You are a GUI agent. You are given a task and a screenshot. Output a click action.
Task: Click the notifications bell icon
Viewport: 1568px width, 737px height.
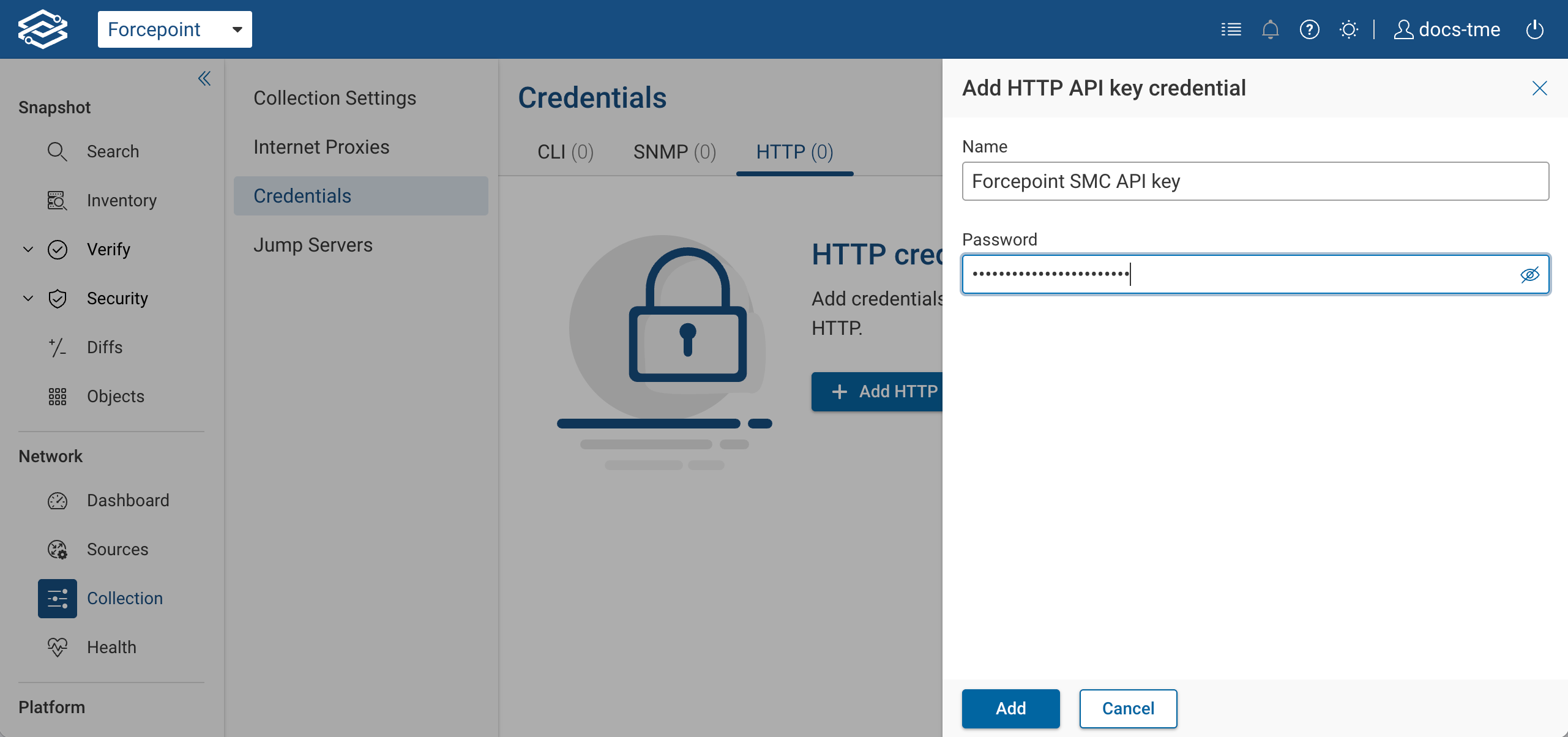[1271, 29]
